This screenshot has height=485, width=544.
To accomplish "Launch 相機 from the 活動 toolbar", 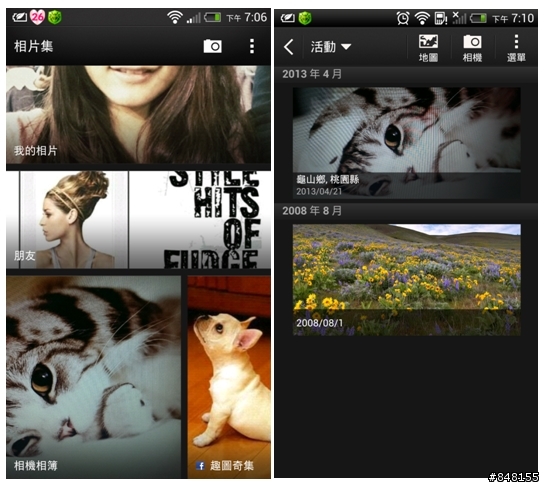I will click(472, 48).
